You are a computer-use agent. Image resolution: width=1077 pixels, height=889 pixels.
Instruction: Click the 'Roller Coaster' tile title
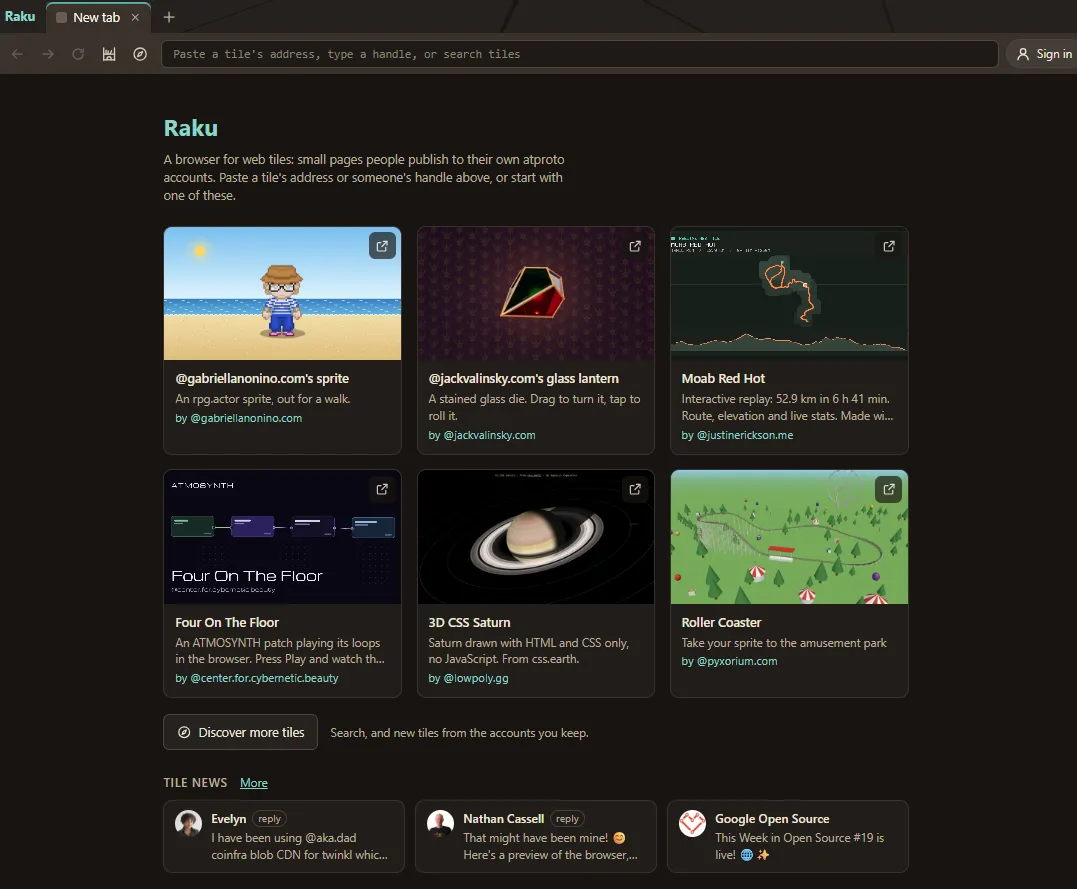(721, 622)
